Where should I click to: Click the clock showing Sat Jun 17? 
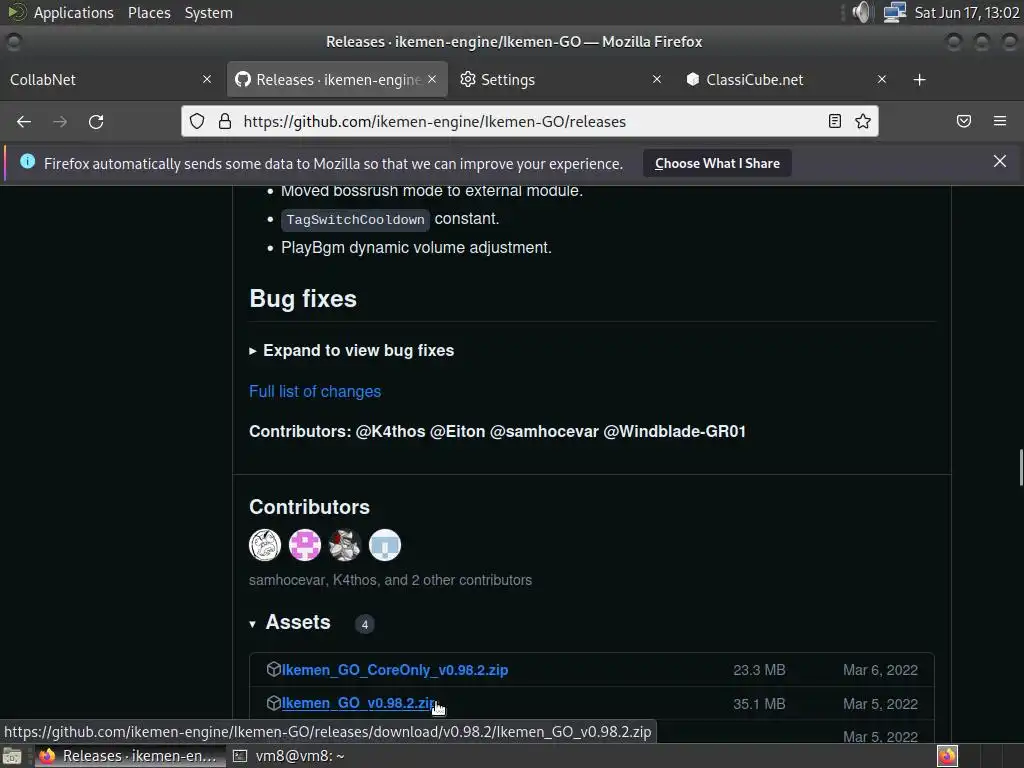coord(967,12)
